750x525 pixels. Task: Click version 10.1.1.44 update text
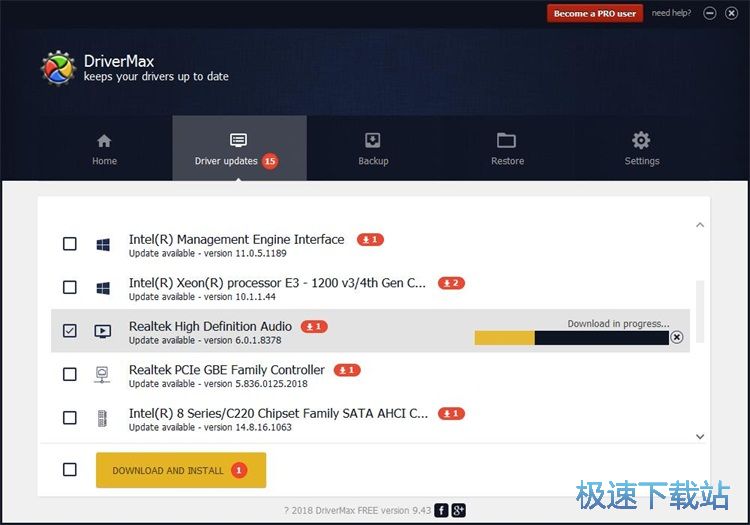tap(202, 297)
